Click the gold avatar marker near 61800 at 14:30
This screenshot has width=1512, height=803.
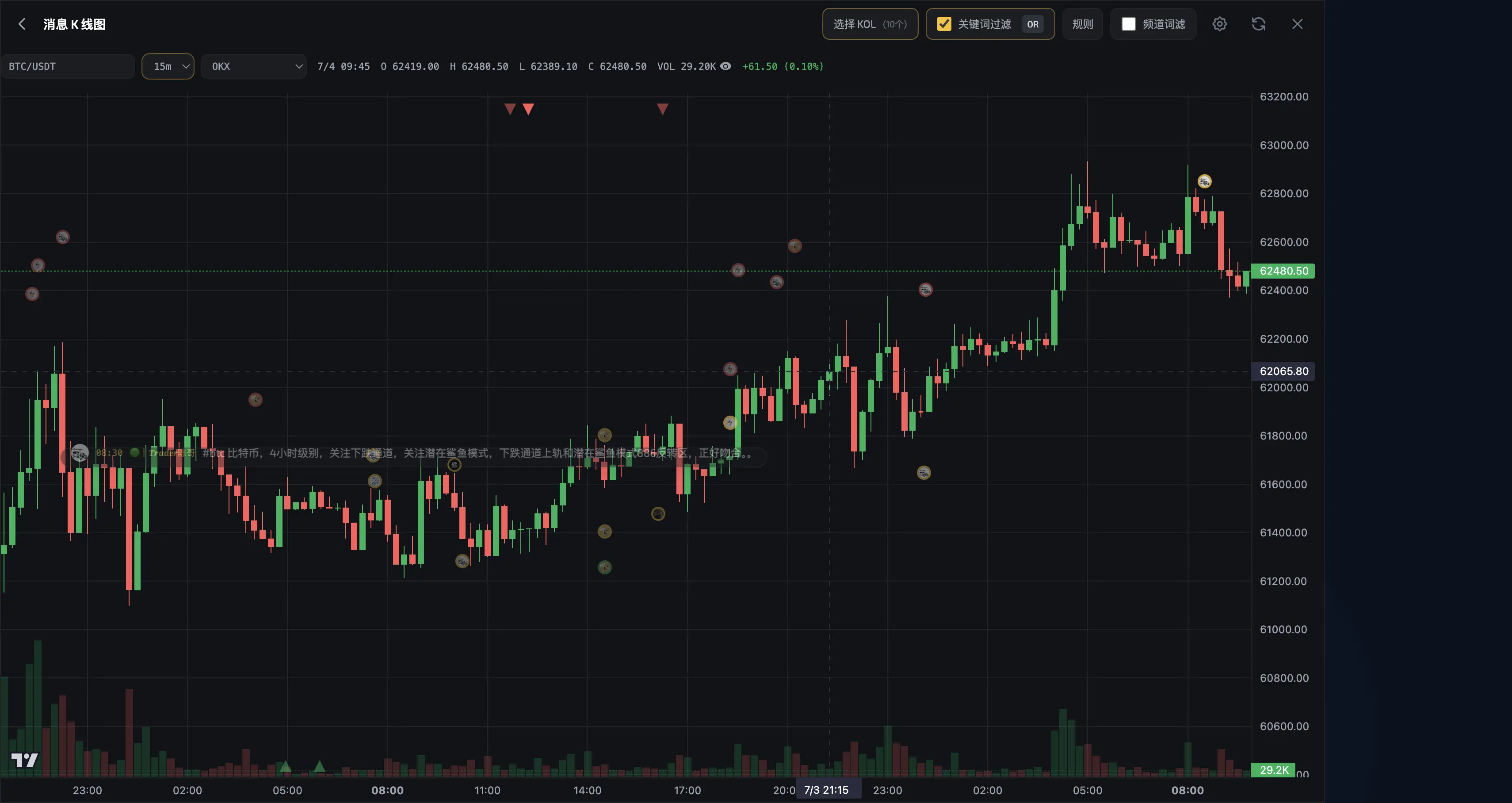[604, 435]
